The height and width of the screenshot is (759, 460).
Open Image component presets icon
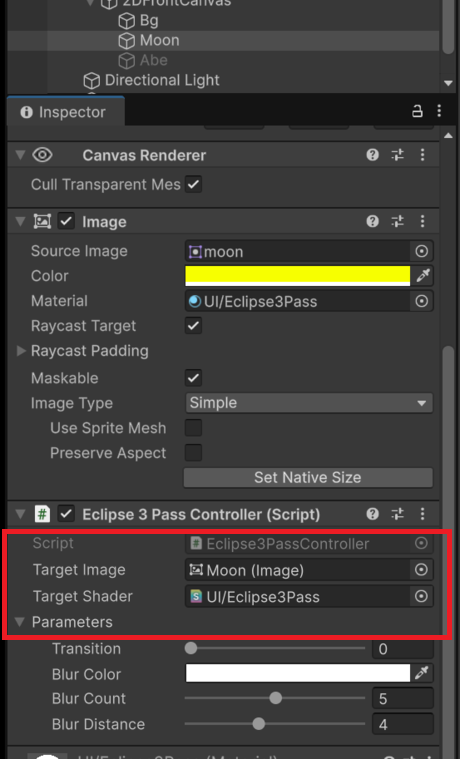398,221
